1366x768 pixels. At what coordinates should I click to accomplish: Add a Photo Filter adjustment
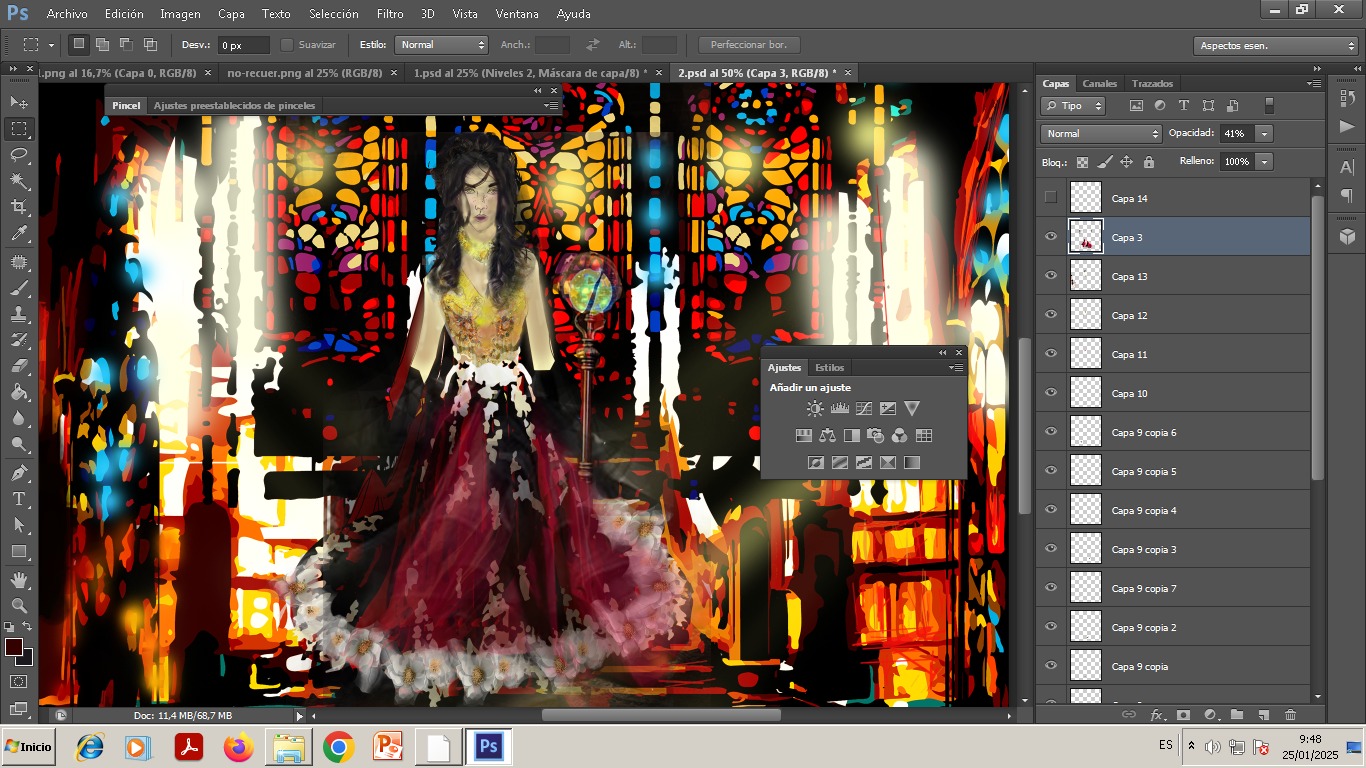coord(875,435)
